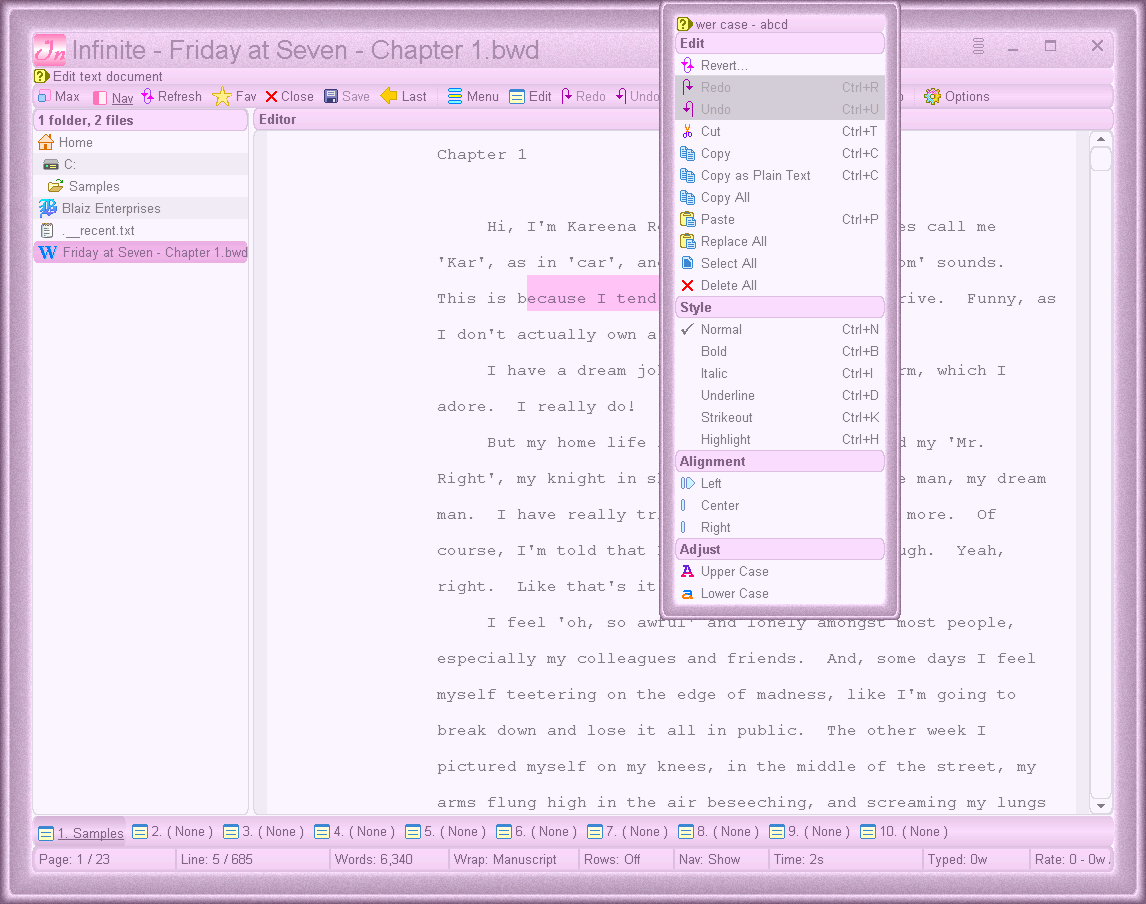Toggle Italic style in menu
1146x904 pixels.
780,373
